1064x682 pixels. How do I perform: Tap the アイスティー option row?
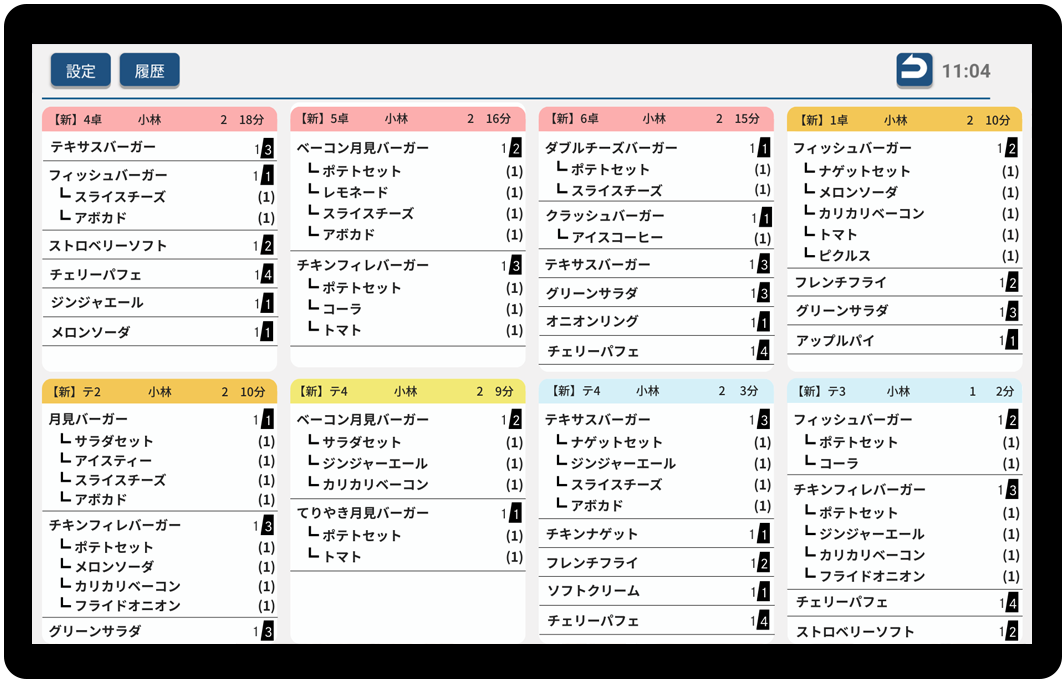pyautogui.click(x=159, y=461)
